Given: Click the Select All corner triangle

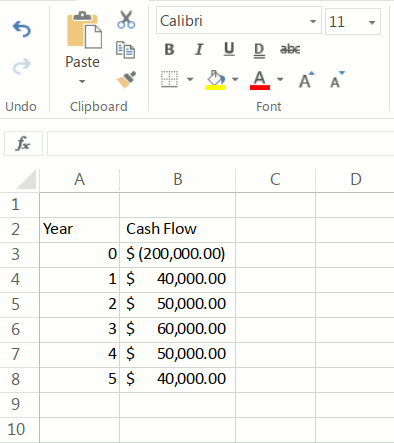Looking at the screenshot, I should (27, 180).
